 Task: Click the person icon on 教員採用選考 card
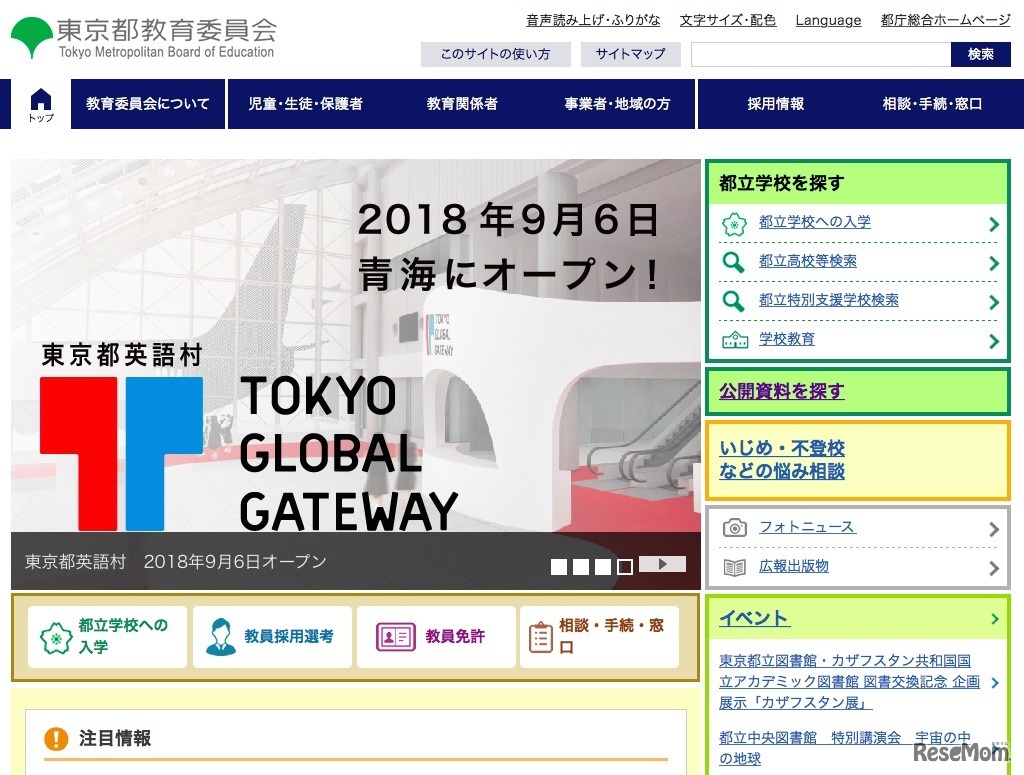pyautogui.click(x=220, y=636)
